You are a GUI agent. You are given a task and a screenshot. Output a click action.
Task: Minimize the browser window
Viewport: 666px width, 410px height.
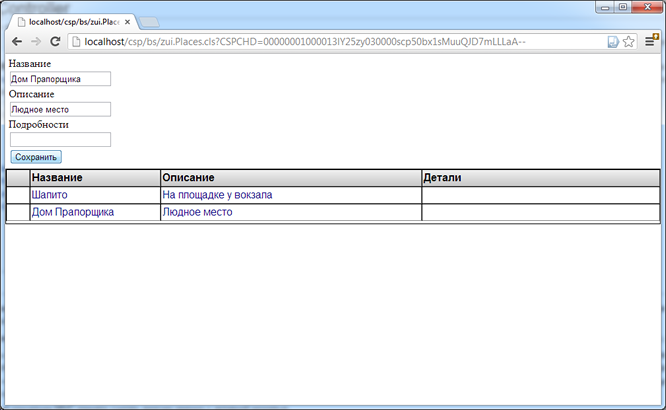(x=605, y=7)
